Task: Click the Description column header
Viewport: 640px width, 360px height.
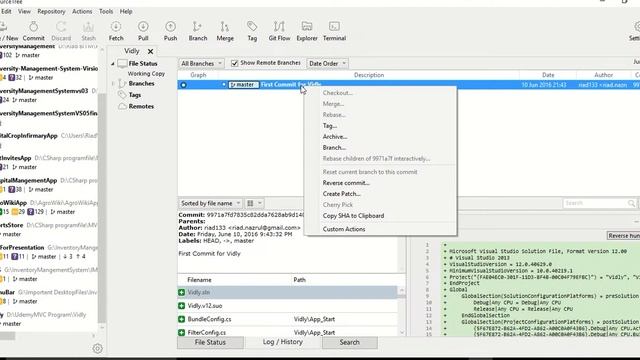Action: coord(369,75)
